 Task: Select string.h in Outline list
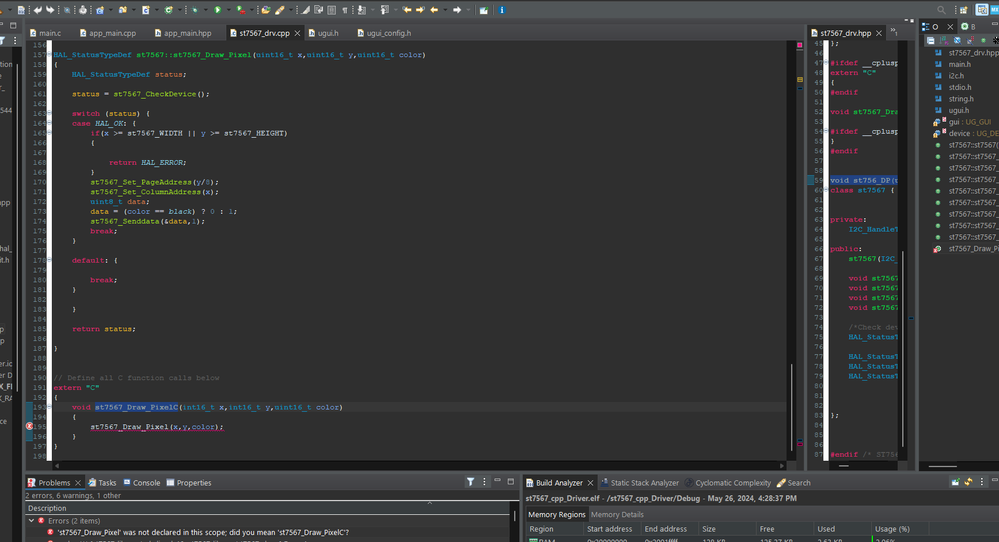coord(961,99)
